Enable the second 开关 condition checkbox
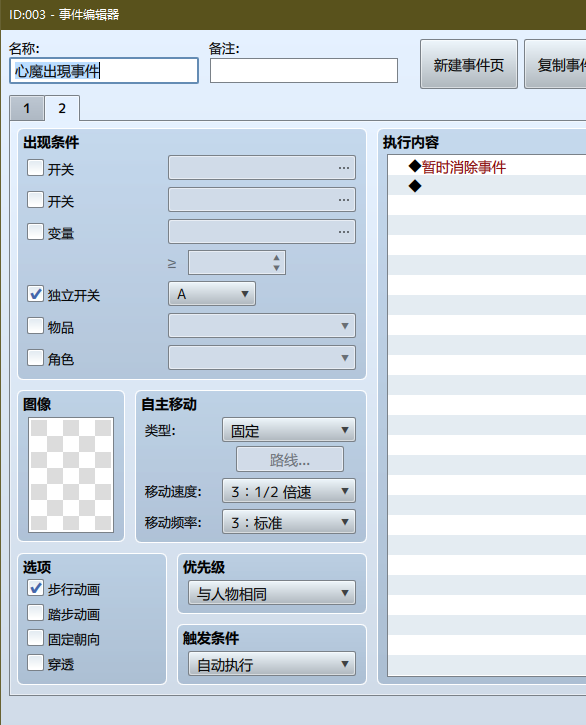 point(36,200)
